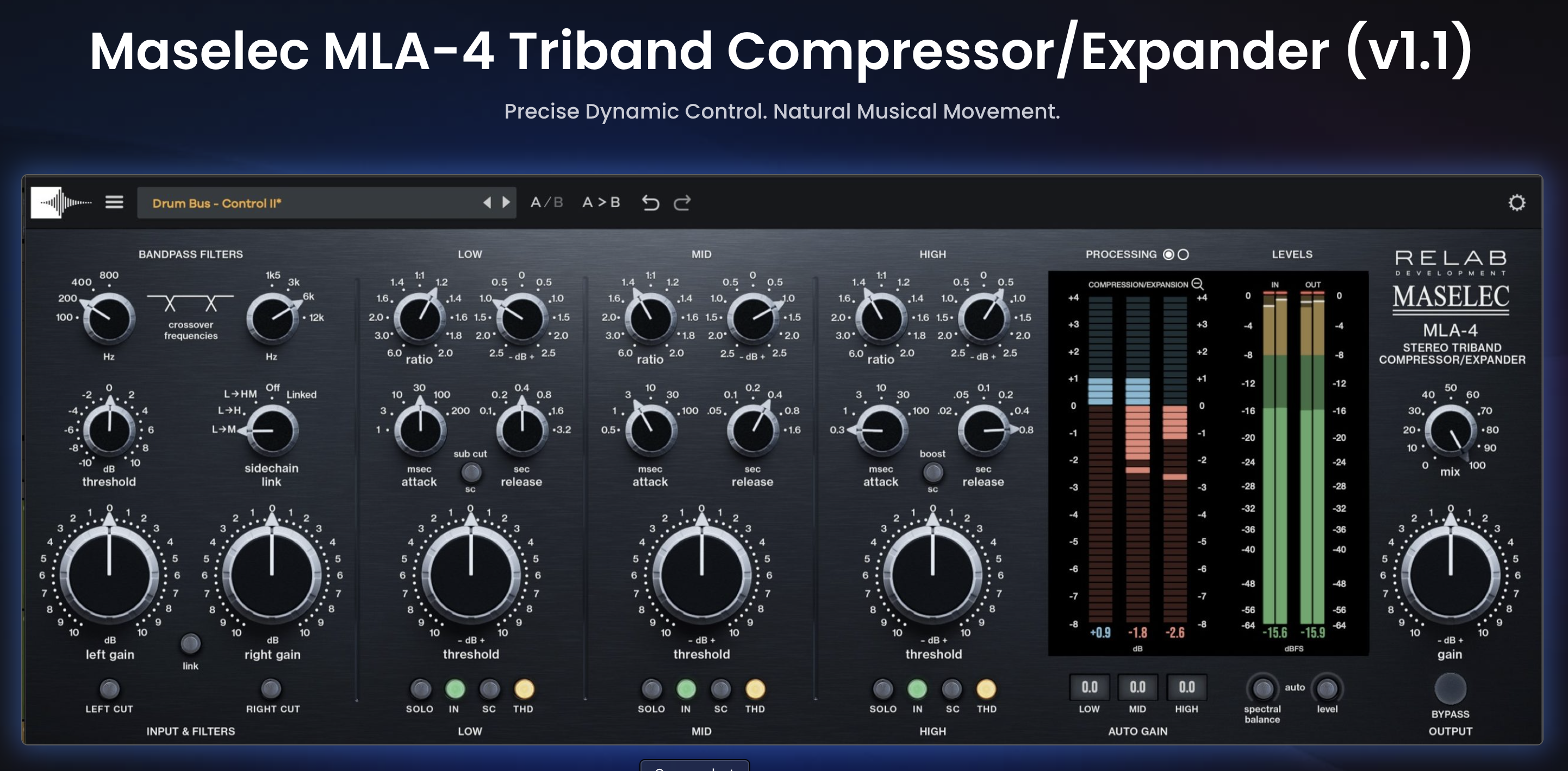
Task: Toggle auto spectral balance
Action: point(1262,689)
